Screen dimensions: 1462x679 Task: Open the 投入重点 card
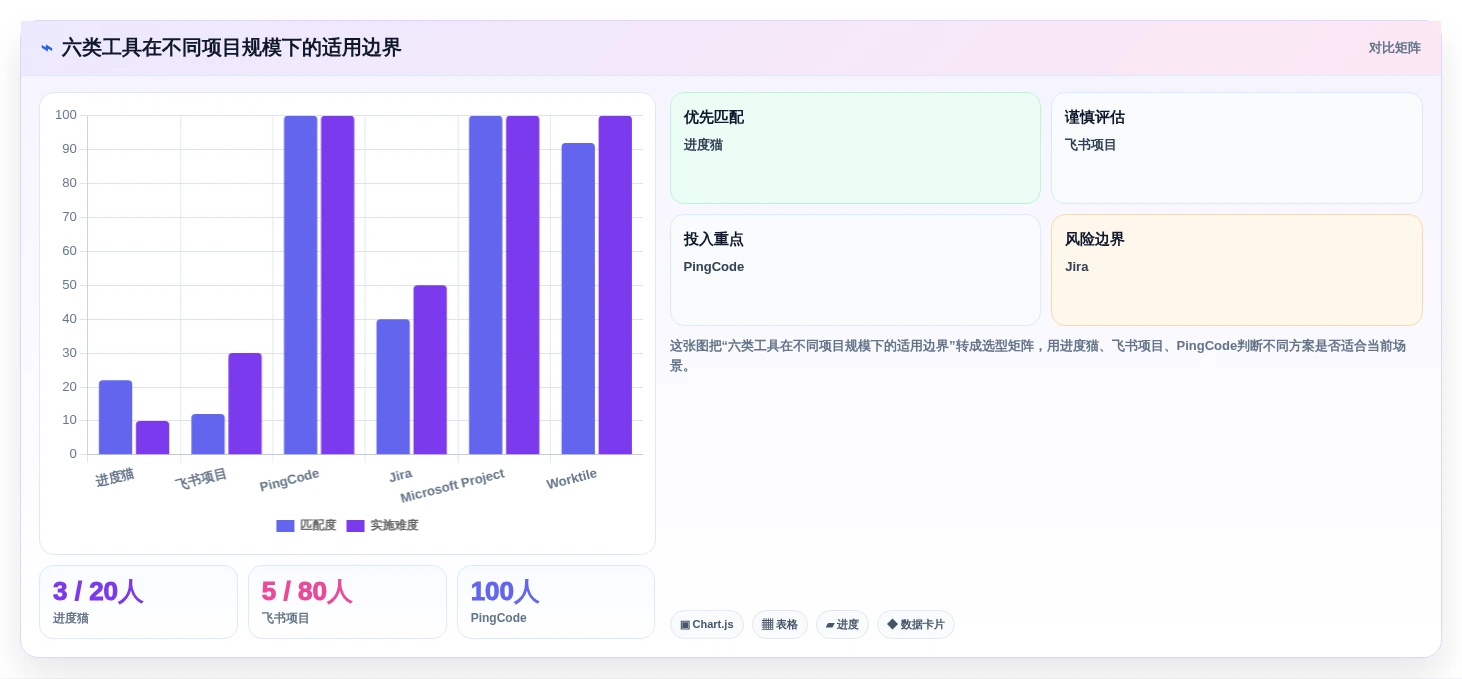[855, 270]
